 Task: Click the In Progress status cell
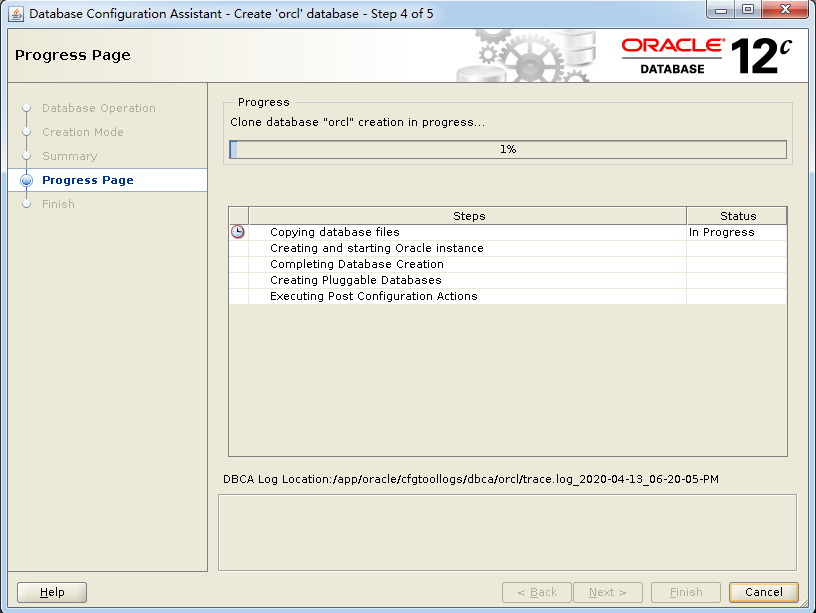point(737,232)
